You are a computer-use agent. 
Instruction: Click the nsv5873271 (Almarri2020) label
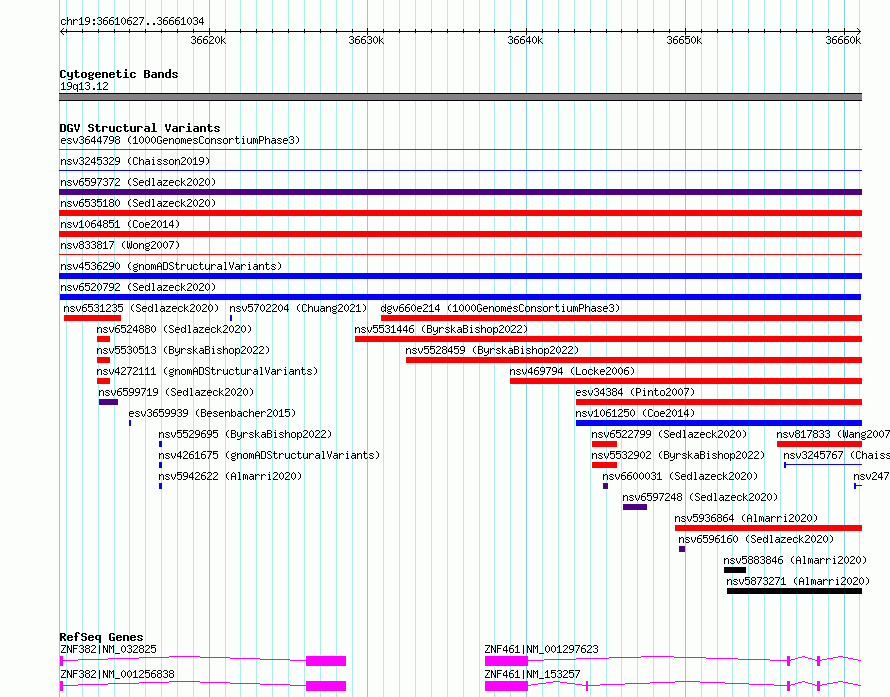[797, 581]
